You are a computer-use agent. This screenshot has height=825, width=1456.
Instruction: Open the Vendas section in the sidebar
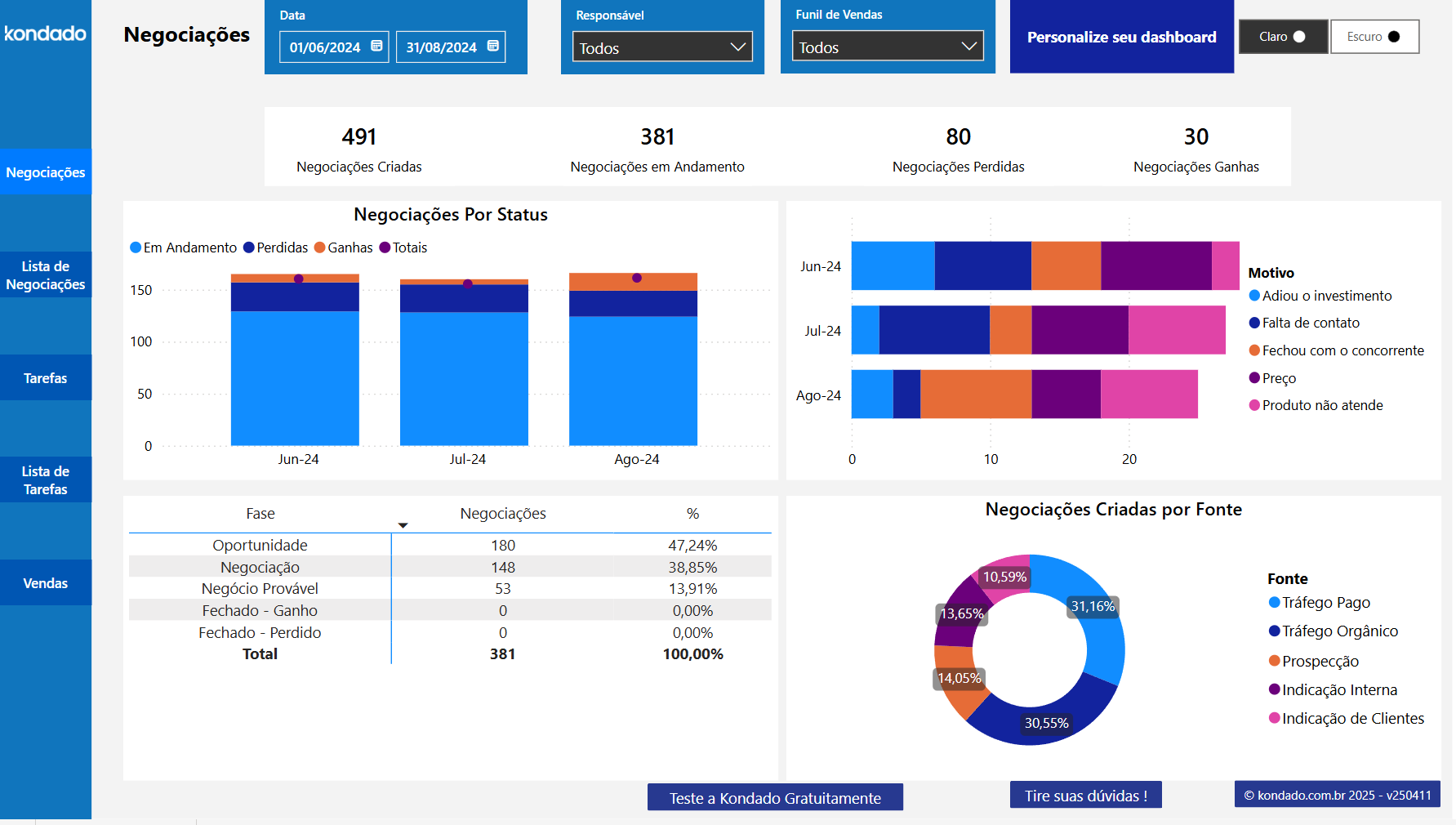click(45, 582)
